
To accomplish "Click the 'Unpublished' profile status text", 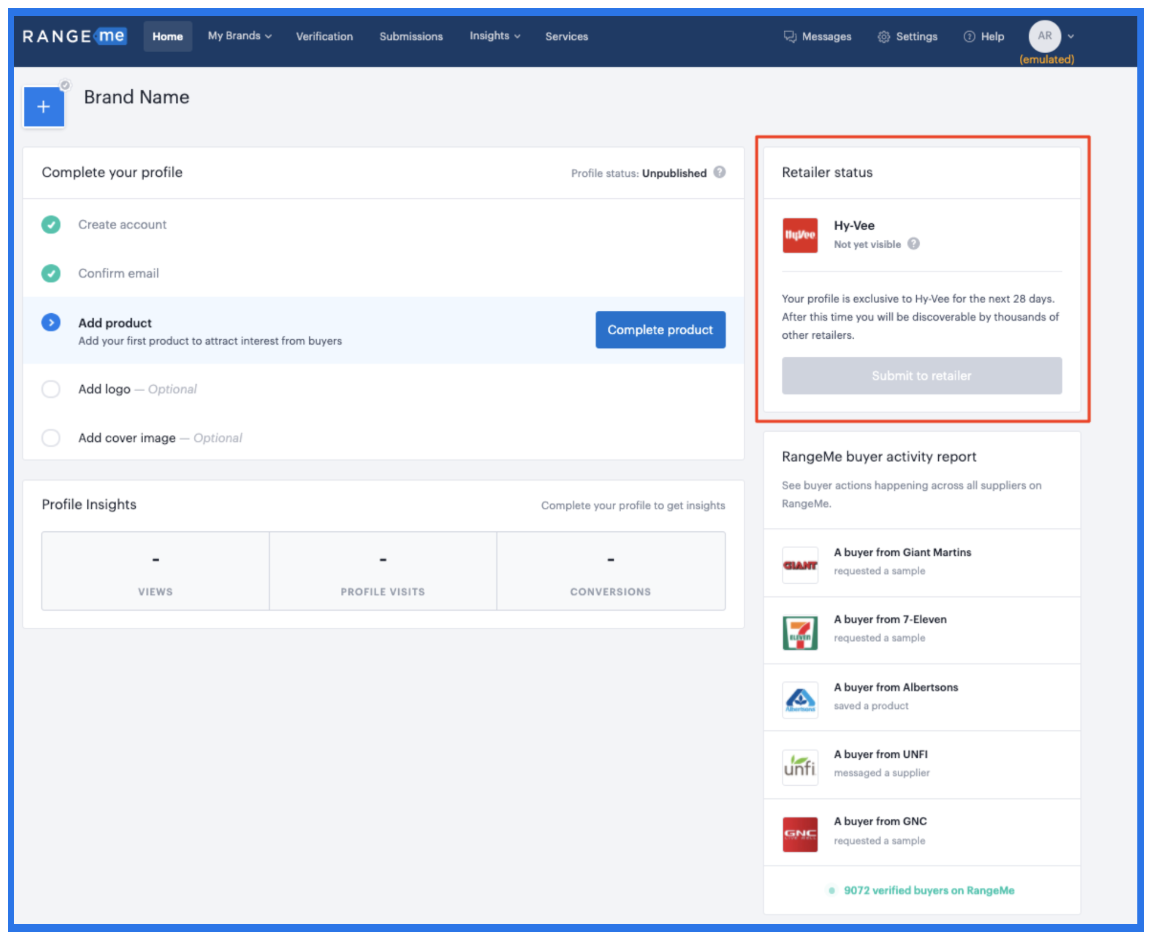I will pyautogui.click(x=674, y=173).
